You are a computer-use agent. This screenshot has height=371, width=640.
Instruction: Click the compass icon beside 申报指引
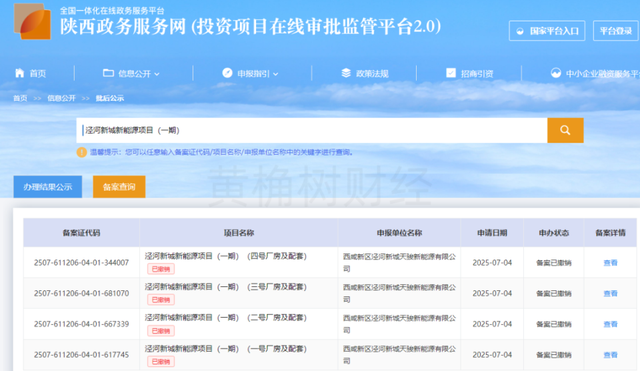[227, 73]
